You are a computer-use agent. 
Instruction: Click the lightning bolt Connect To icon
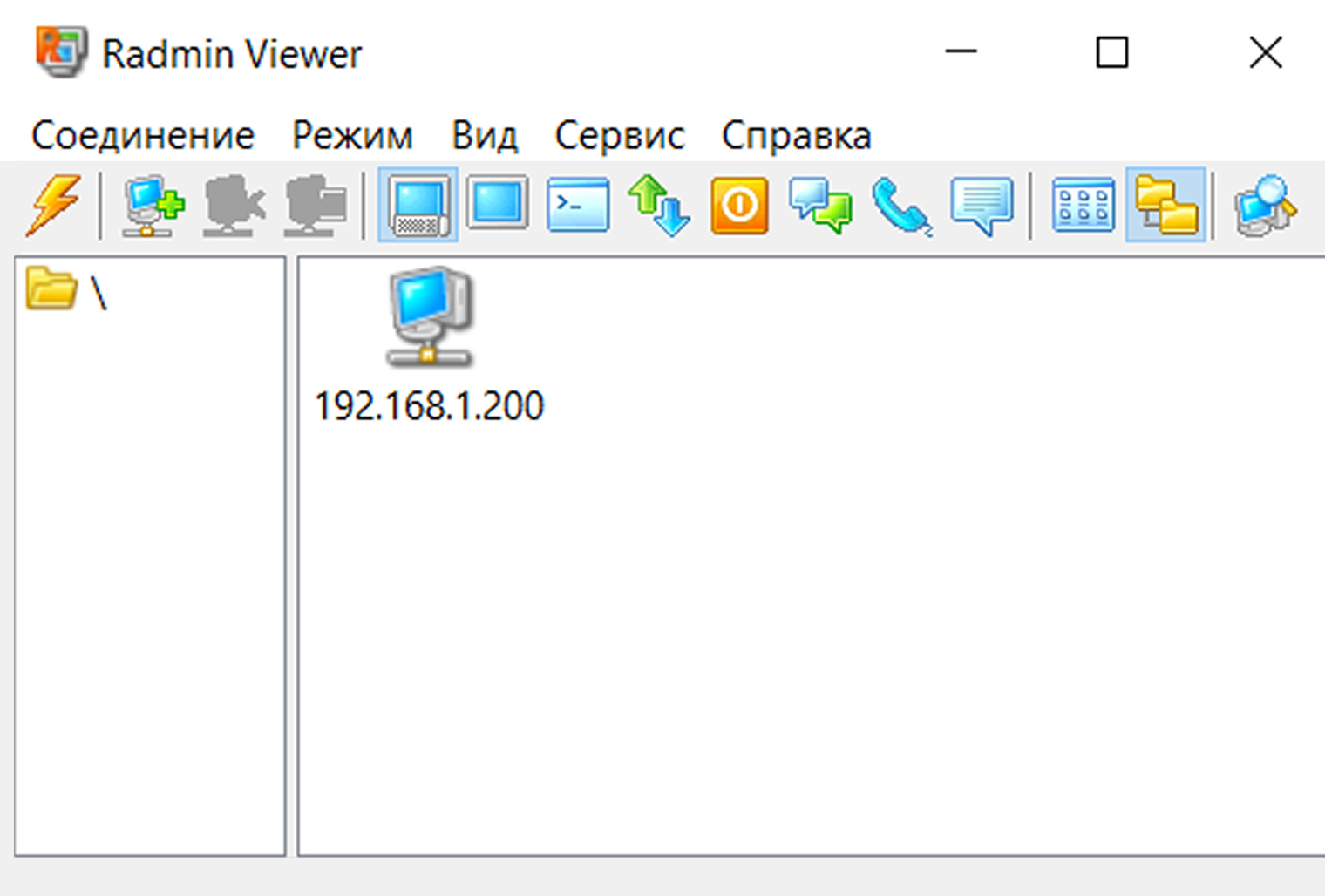(x=54, y=206)
